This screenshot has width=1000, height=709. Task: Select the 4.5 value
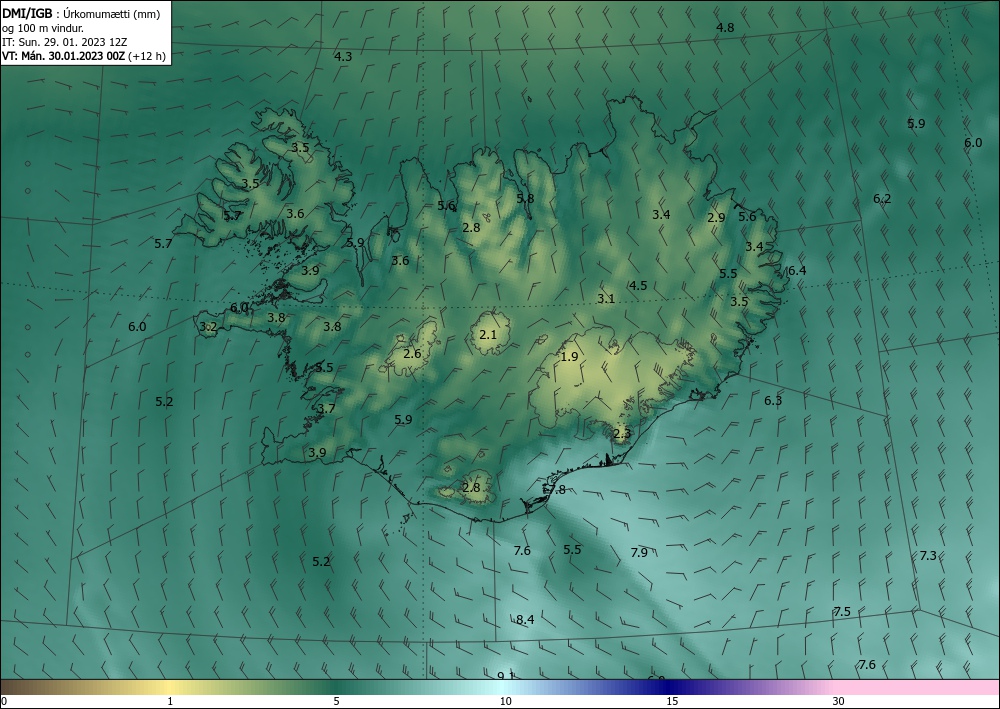click(x=638, y=286)
